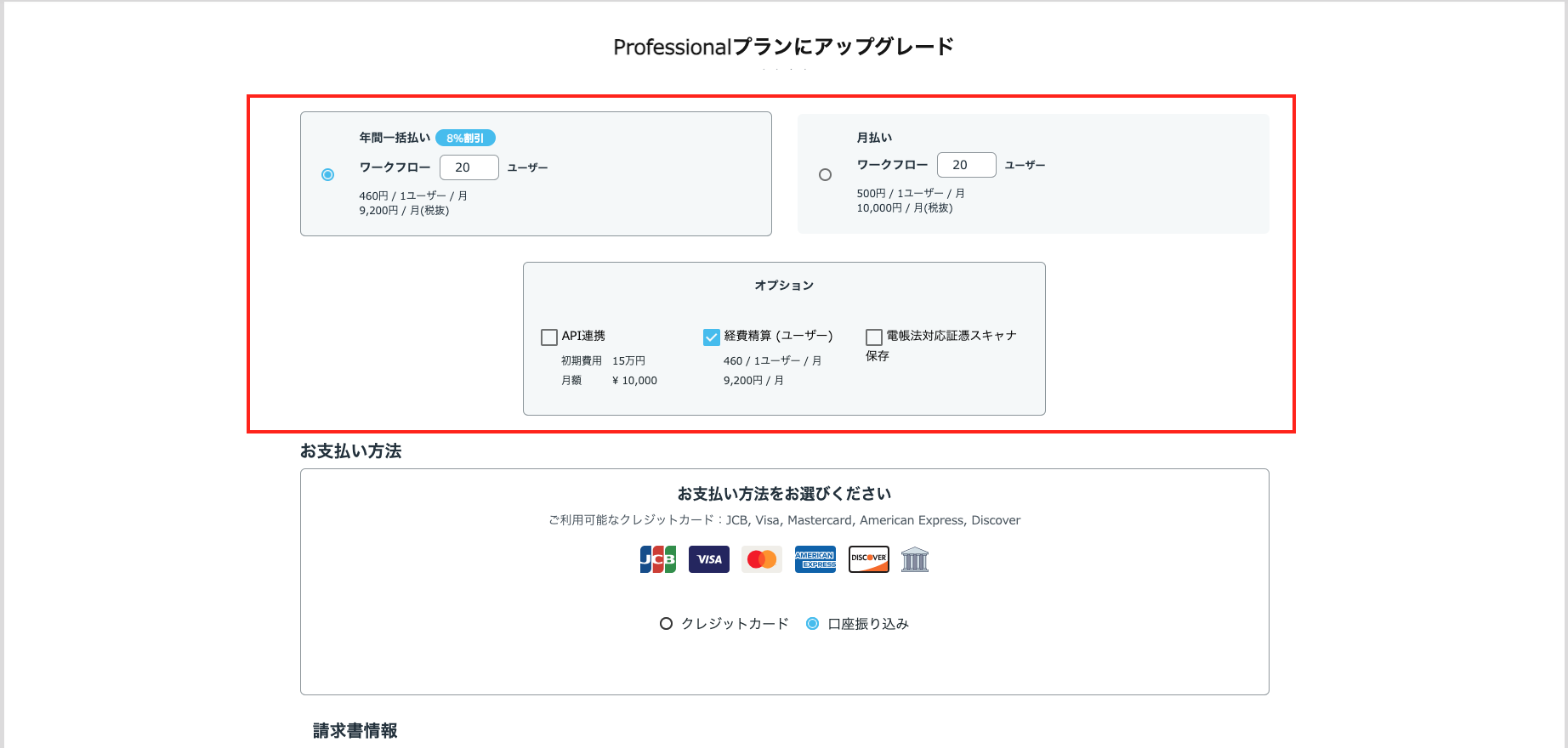The width and height of the screenshot is (1568, 748).
Task: Click the Discover card logo
Action: point(869,559)
